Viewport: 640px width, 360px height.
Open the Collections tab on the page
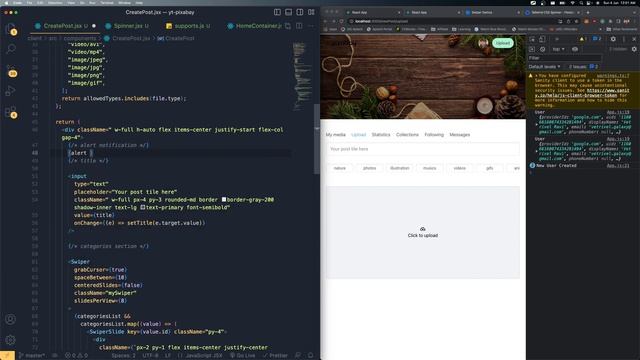[x=407, y=135]
